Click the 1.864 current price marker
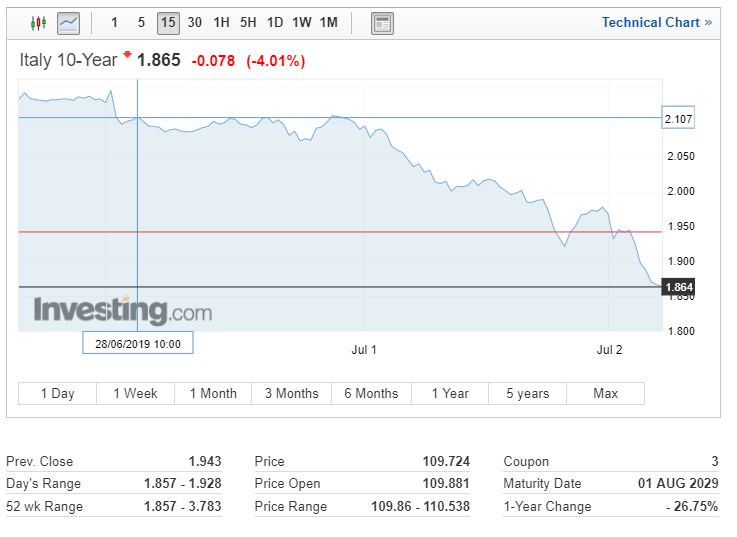 tap(678, 287)
